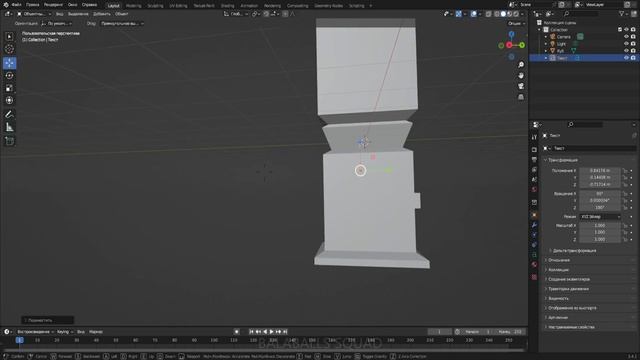Open the Material properties tab
This screenshot has height=360, width=640.
tap(534, 264)
